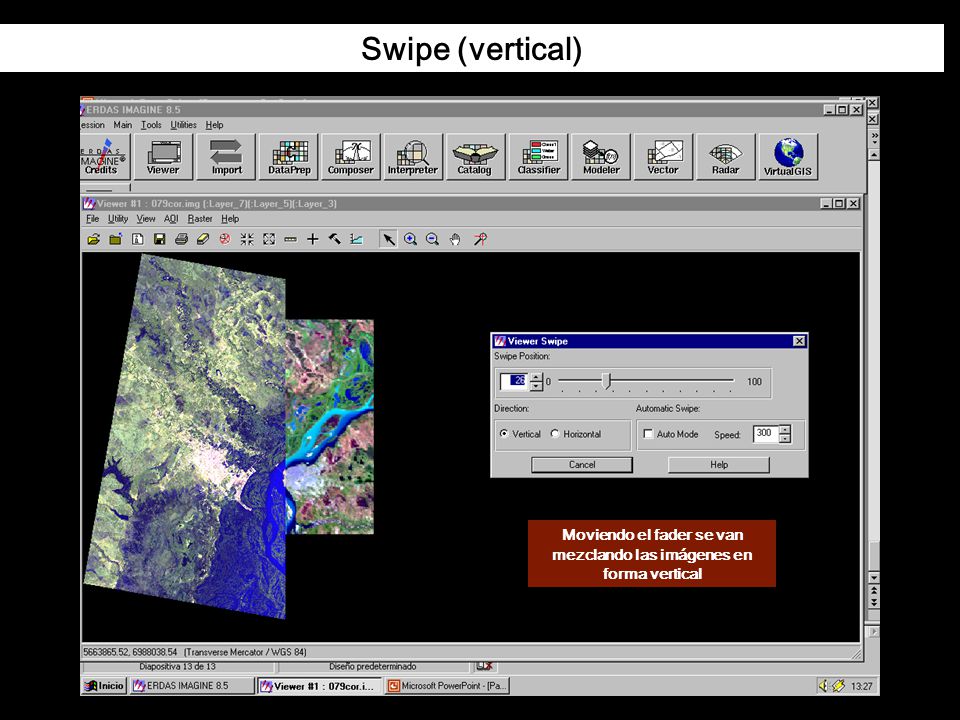This screenshot has width=960, height=720.
Task: Open the viewer AOI menu
Action: pyautogui.click(x=171, y=219)
